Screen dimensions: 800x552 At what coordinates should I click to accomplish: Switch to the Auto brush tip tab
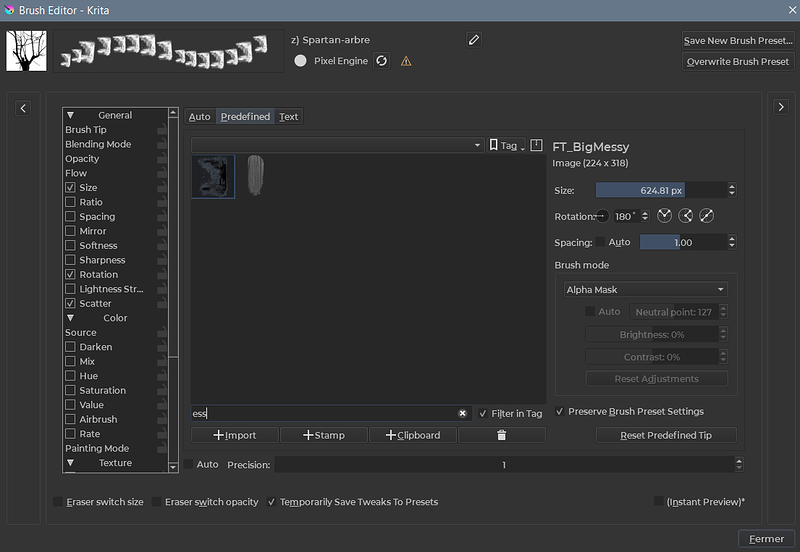(199, 116)
